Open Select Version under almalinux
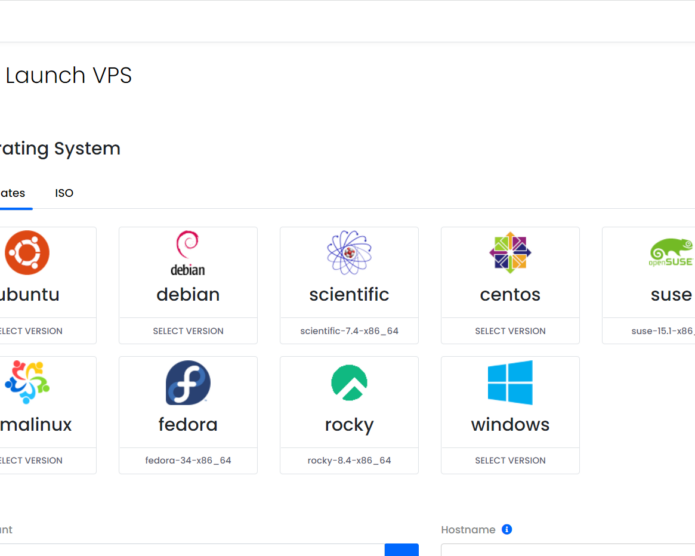The image size is (695, 556). pos(31,461)
